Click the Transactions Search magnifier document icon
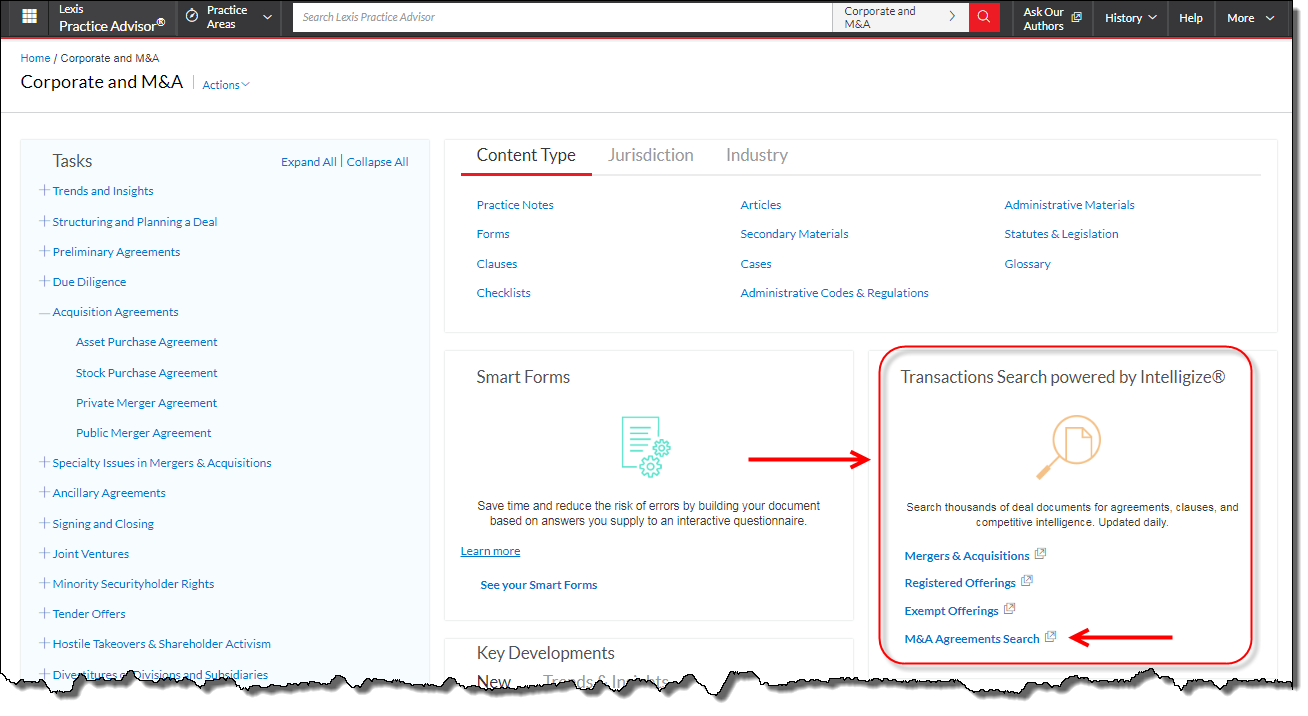 point(1068,445)
